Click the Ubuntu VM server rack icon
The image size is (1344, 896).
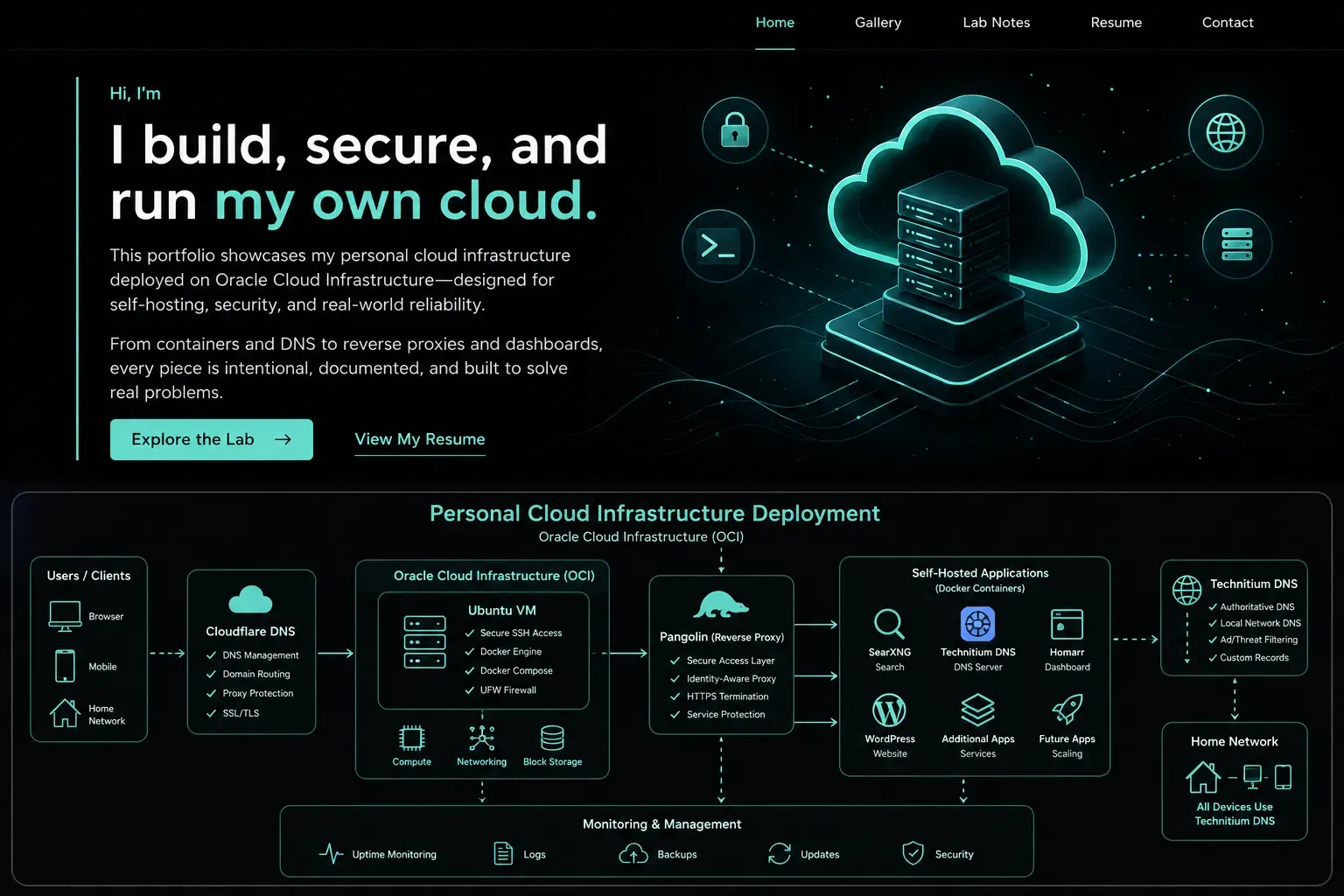pyautogui.click(x=424, y=641)
